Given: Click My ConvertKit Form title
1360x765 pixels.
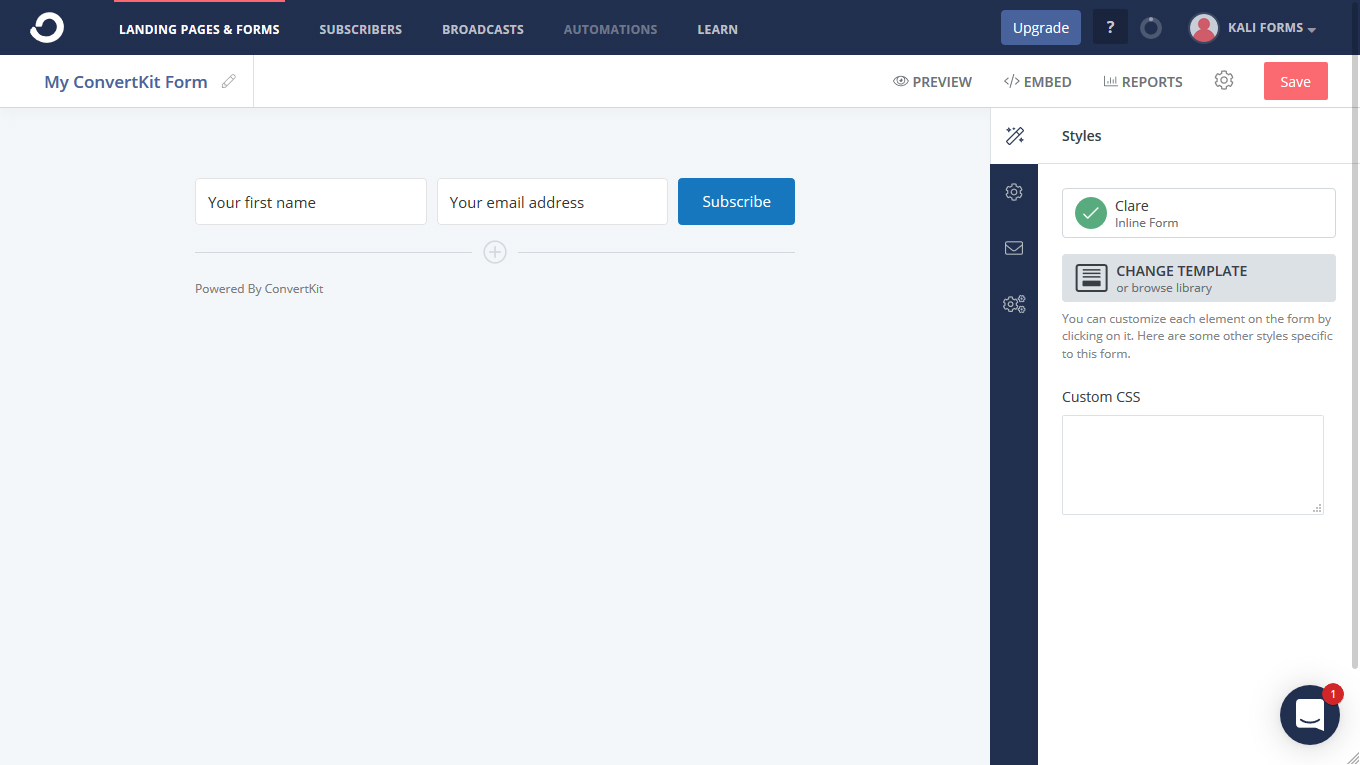Looking at the screenshot, I should [126, 82].
